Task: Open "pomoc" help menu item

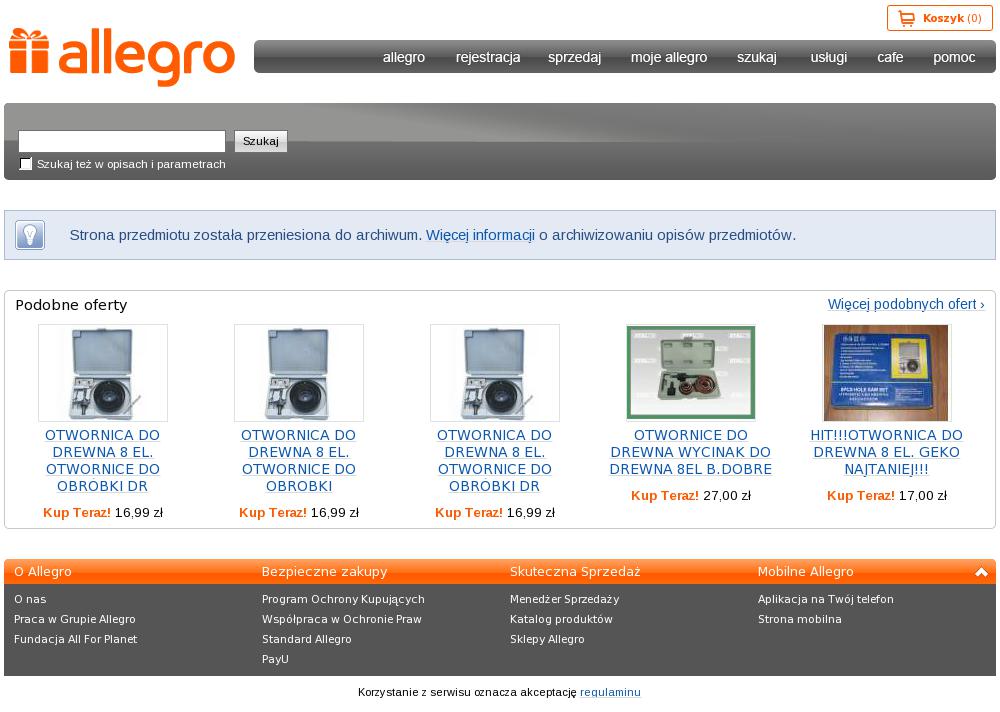Action: [954, 57]
